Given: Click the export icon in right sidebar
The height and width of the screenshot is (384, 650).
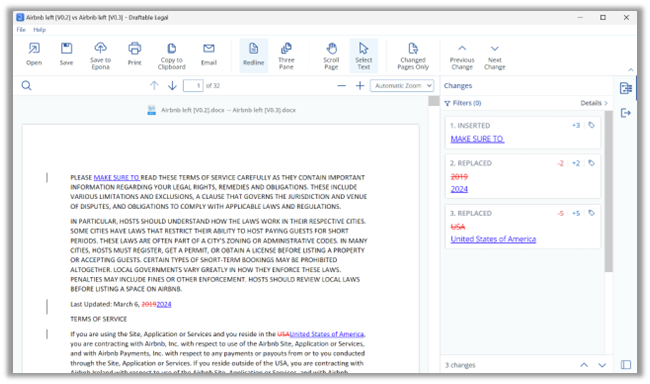Looking at the screenshot, I should pyautogui.click(x=626, y=113).
